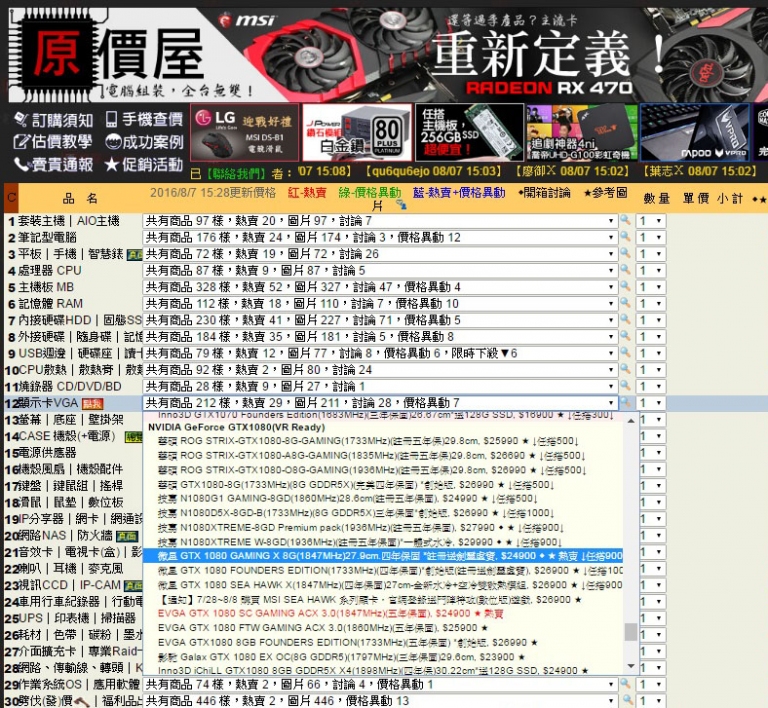Select 微星 GTX 1080 GAMING X 8G option
Screen dimensions: 768x708
[383, 556]
